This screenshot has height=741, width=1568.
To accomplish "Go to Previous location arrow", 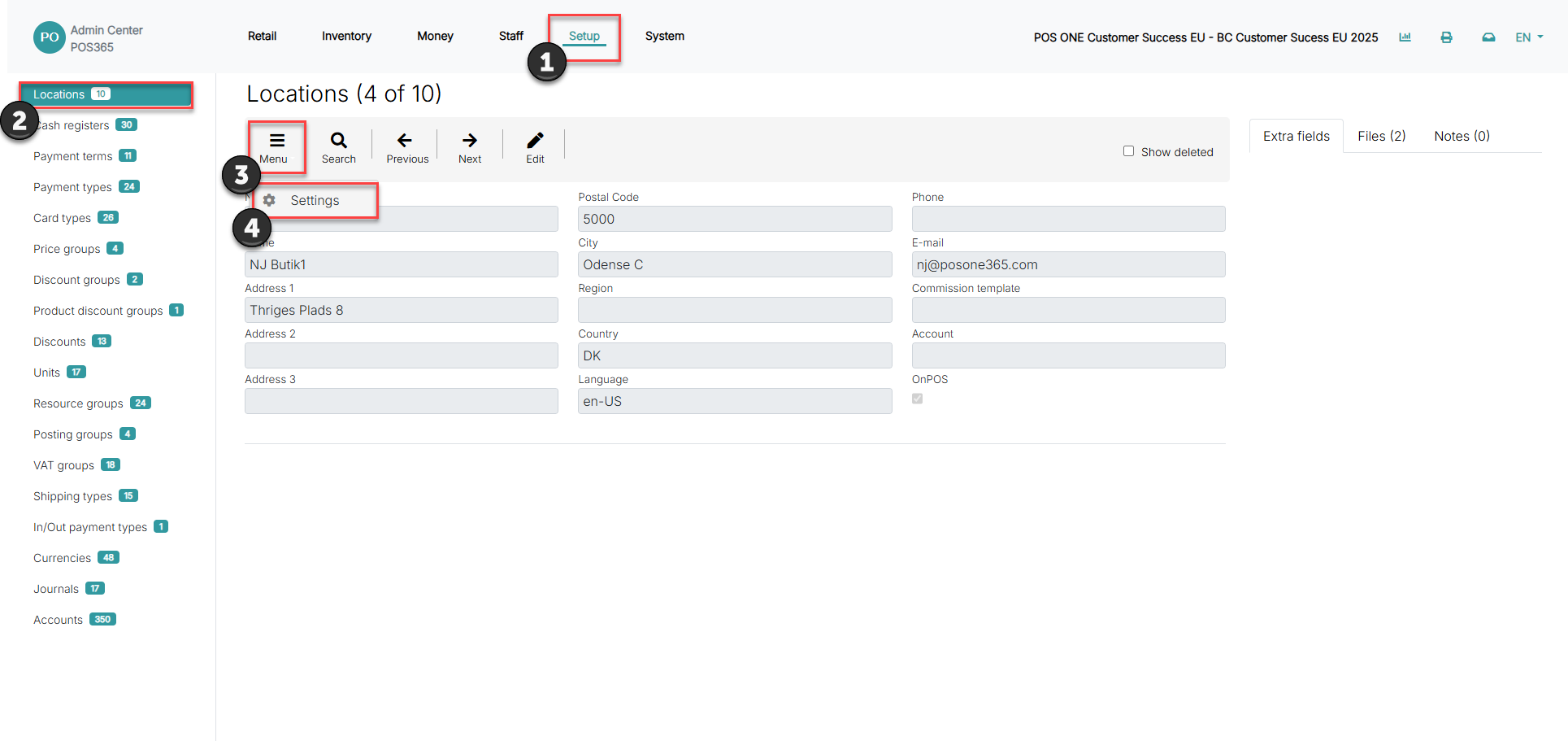I will (404, 140).
